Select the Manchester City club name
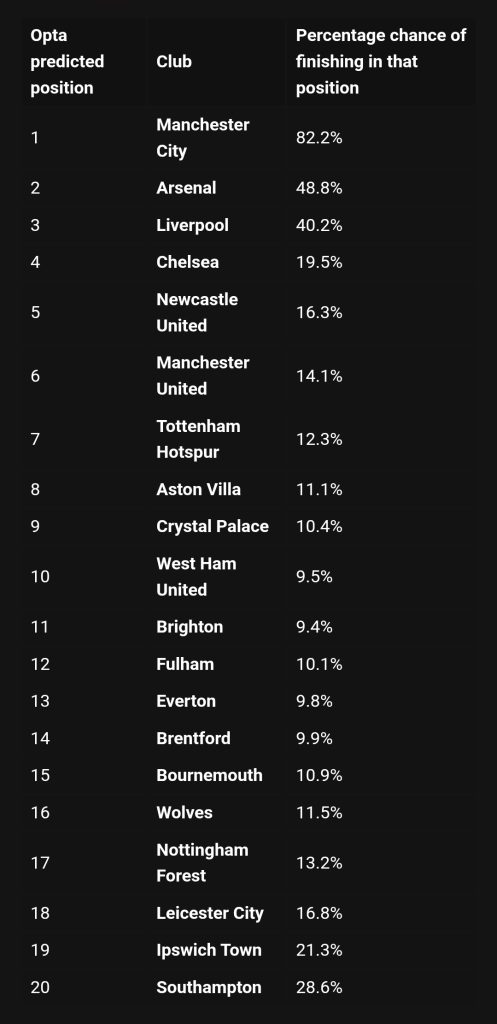497x1024 pixels. click(x=202, y=138)
